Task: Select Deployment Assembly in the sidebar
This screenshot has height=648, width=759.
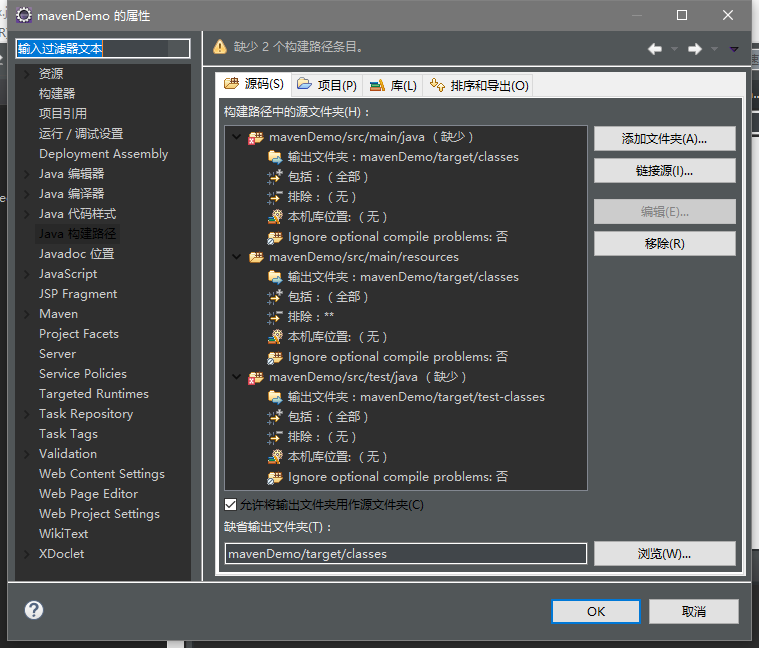Action: (x=104, y=154)
